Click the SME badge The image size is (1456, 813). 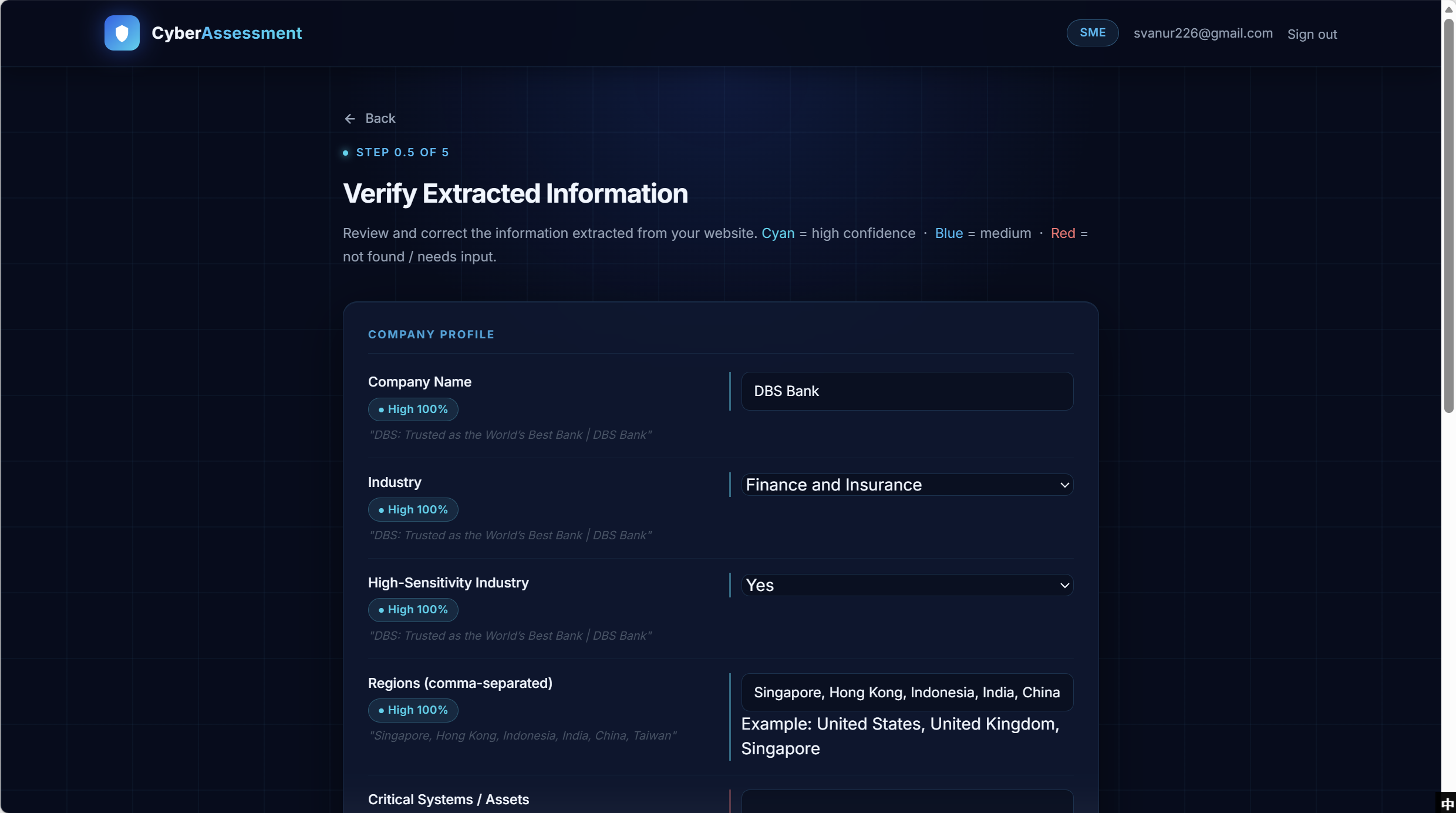tap(1093, 33)
